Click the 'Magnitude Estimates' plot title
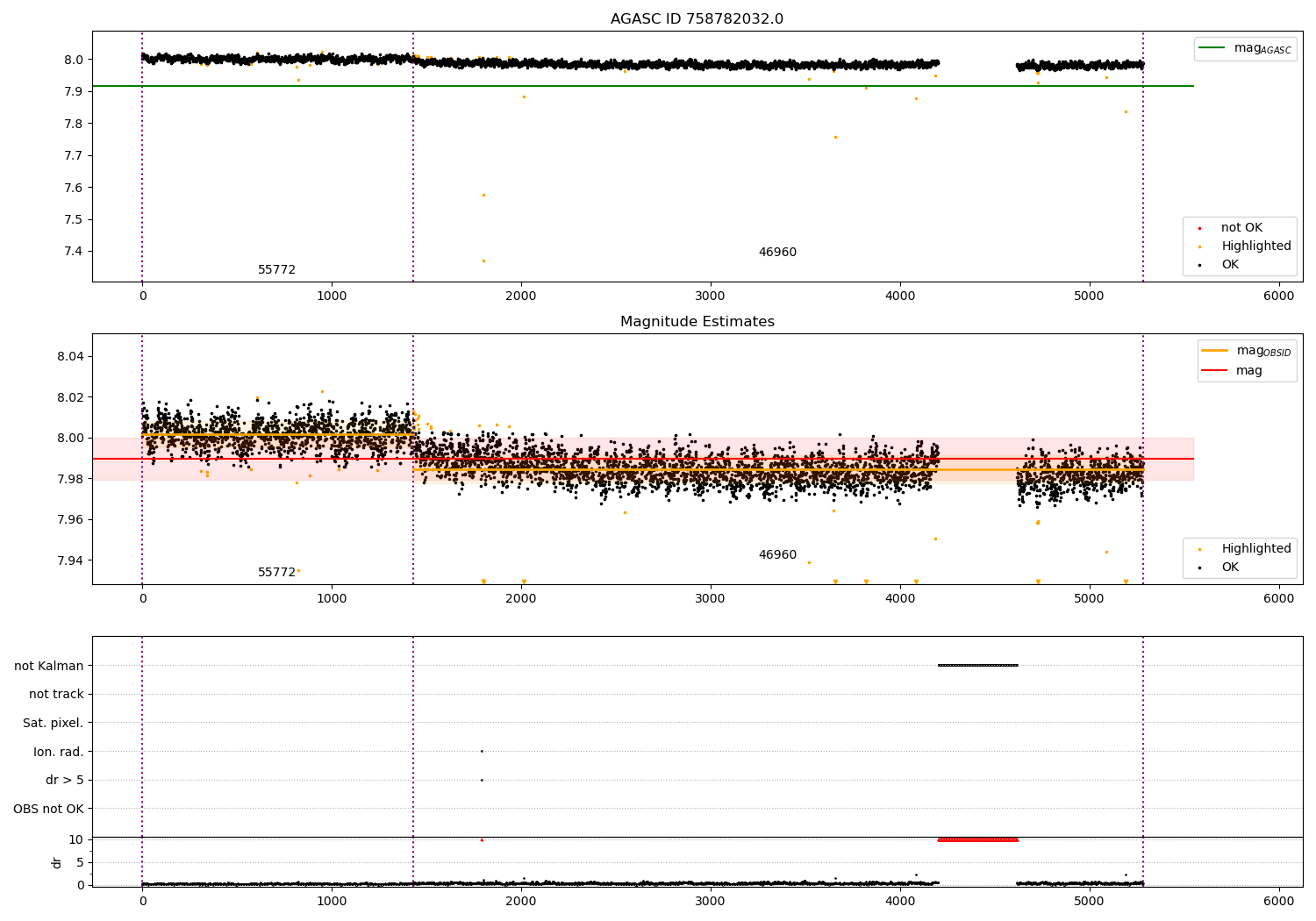 [697, 322]
